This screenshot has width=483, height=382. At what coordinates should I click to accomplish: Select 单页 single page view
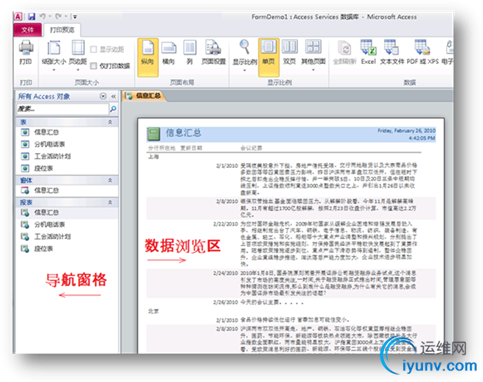pyautogui.click(x=268, y=57)
